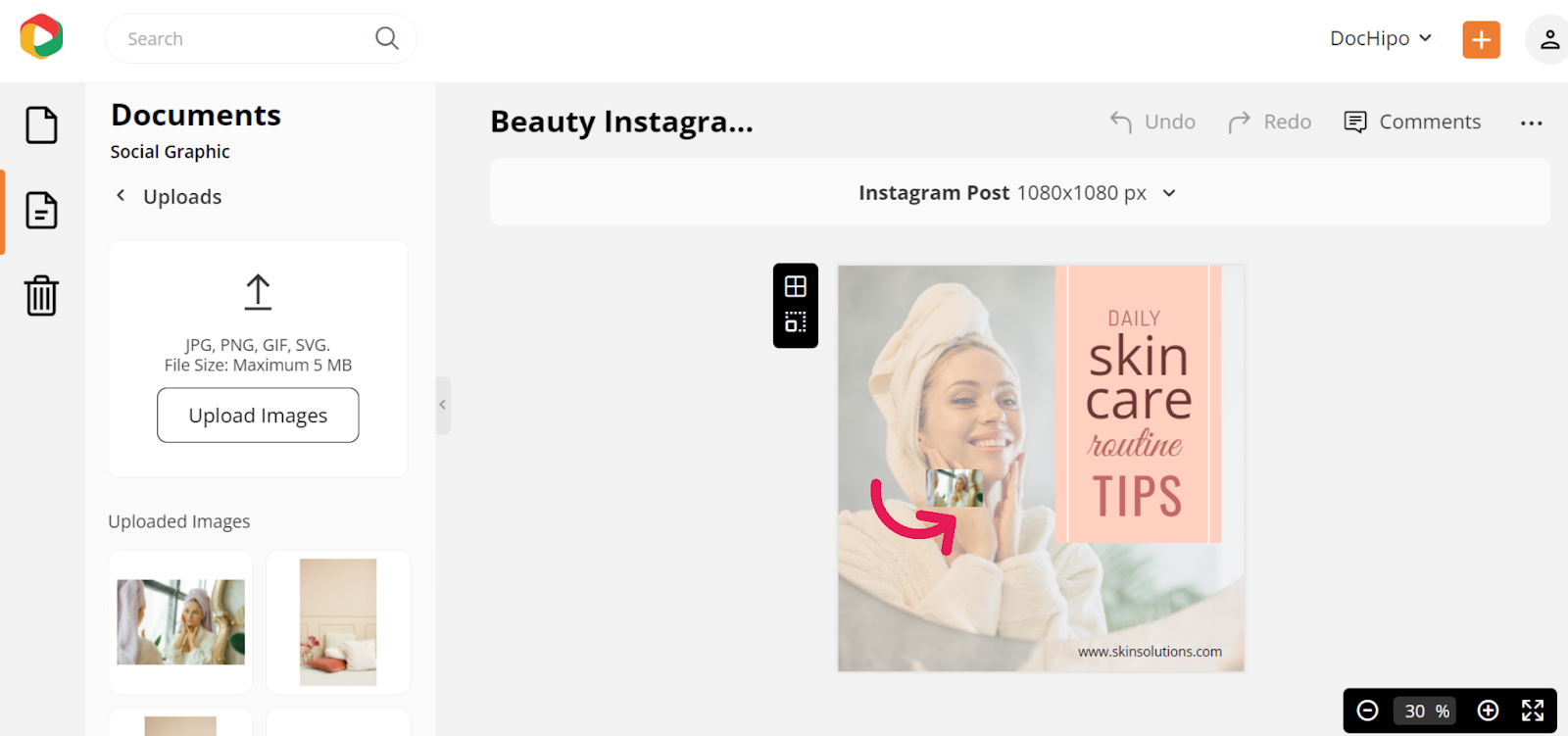The height and width of the screenshot is (736, 1568).
Task: Click the selection frame icon beside canvas
Action: point(796,321)
